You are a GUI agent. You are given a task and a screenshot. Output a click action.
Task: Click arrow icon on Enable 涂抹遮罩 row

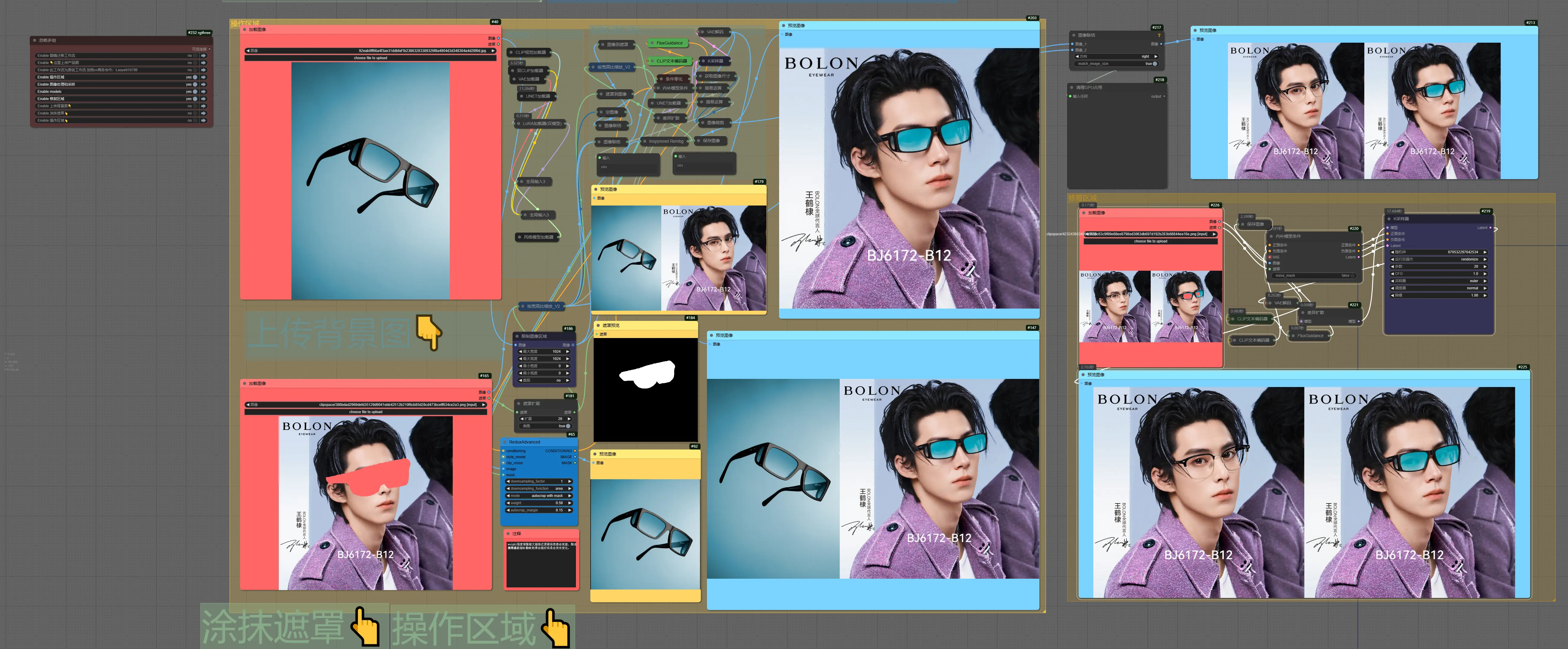coord(203,113)
